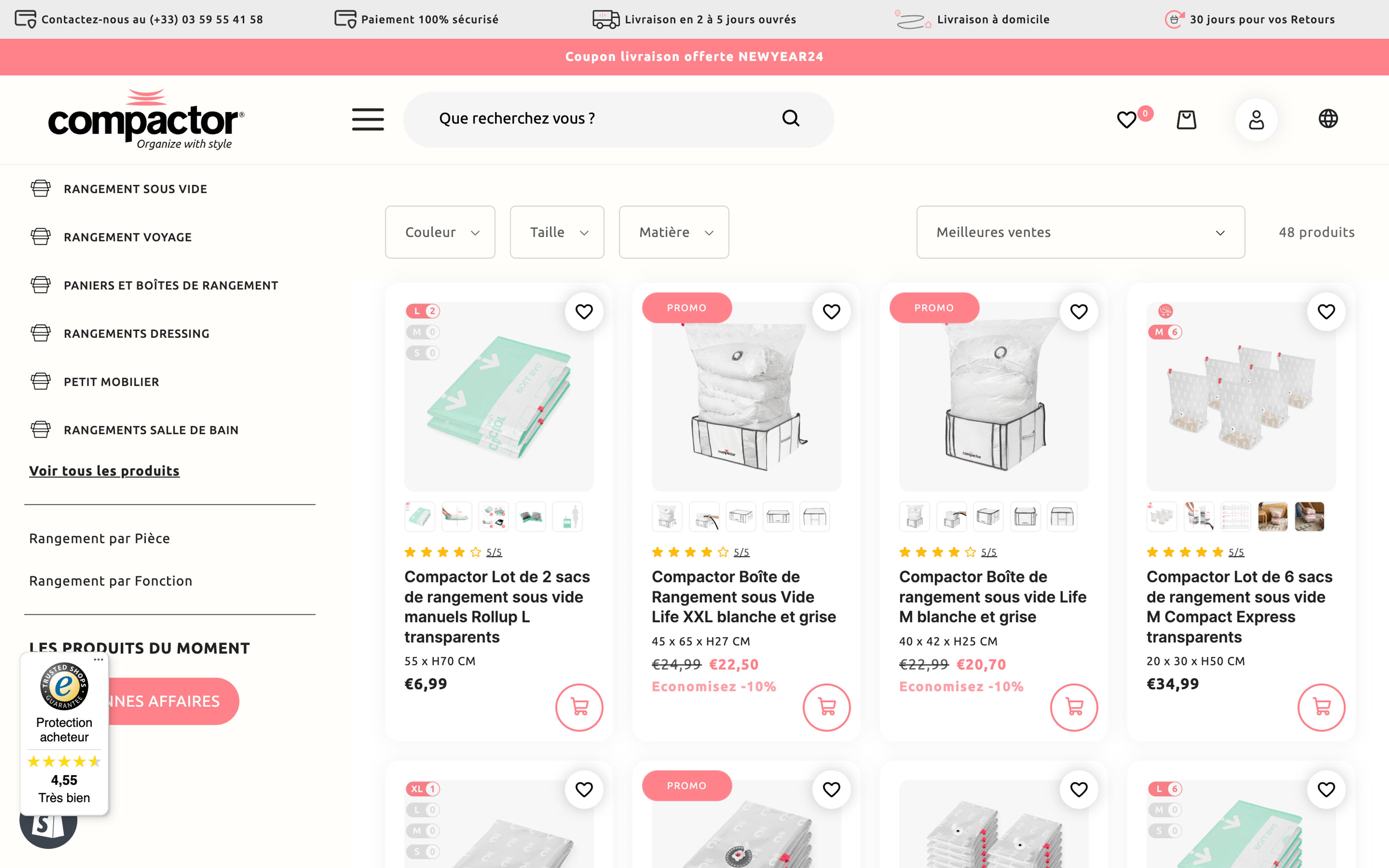Click the search magnifier icon
This screenshot has width=1389, height=868.
790,118
